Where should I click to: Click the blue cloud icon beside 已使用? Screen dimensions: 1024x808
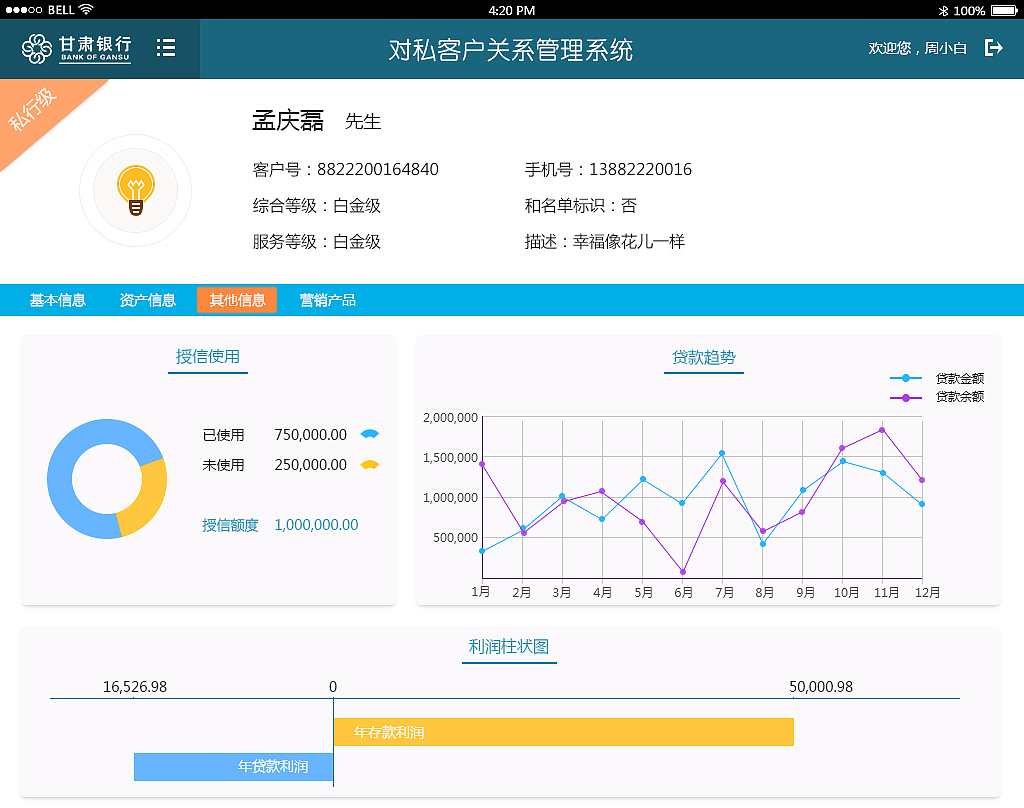tap(370, 434)
